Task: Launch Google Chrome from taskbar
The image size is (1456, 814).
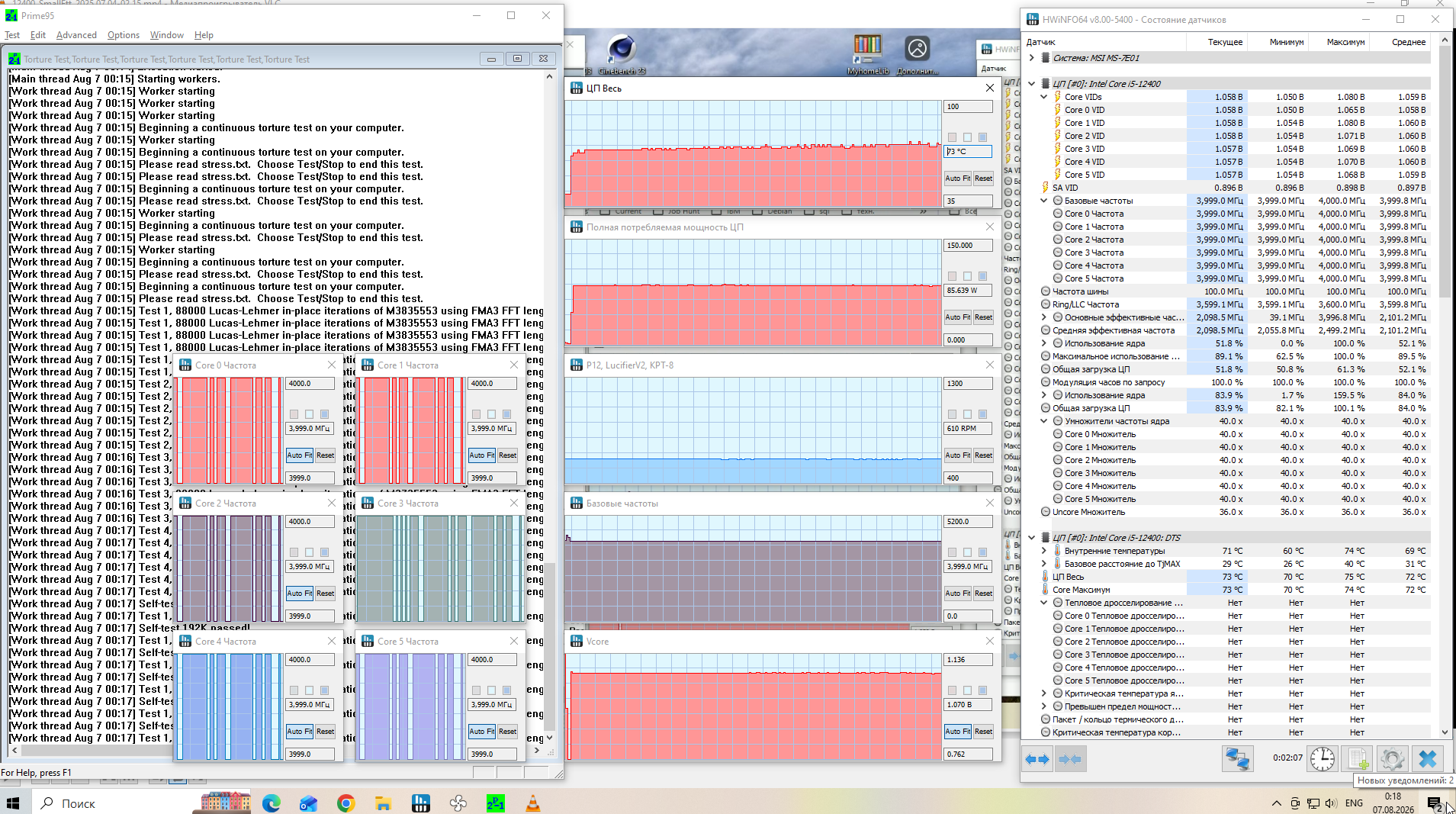Action: coord(346,803)
